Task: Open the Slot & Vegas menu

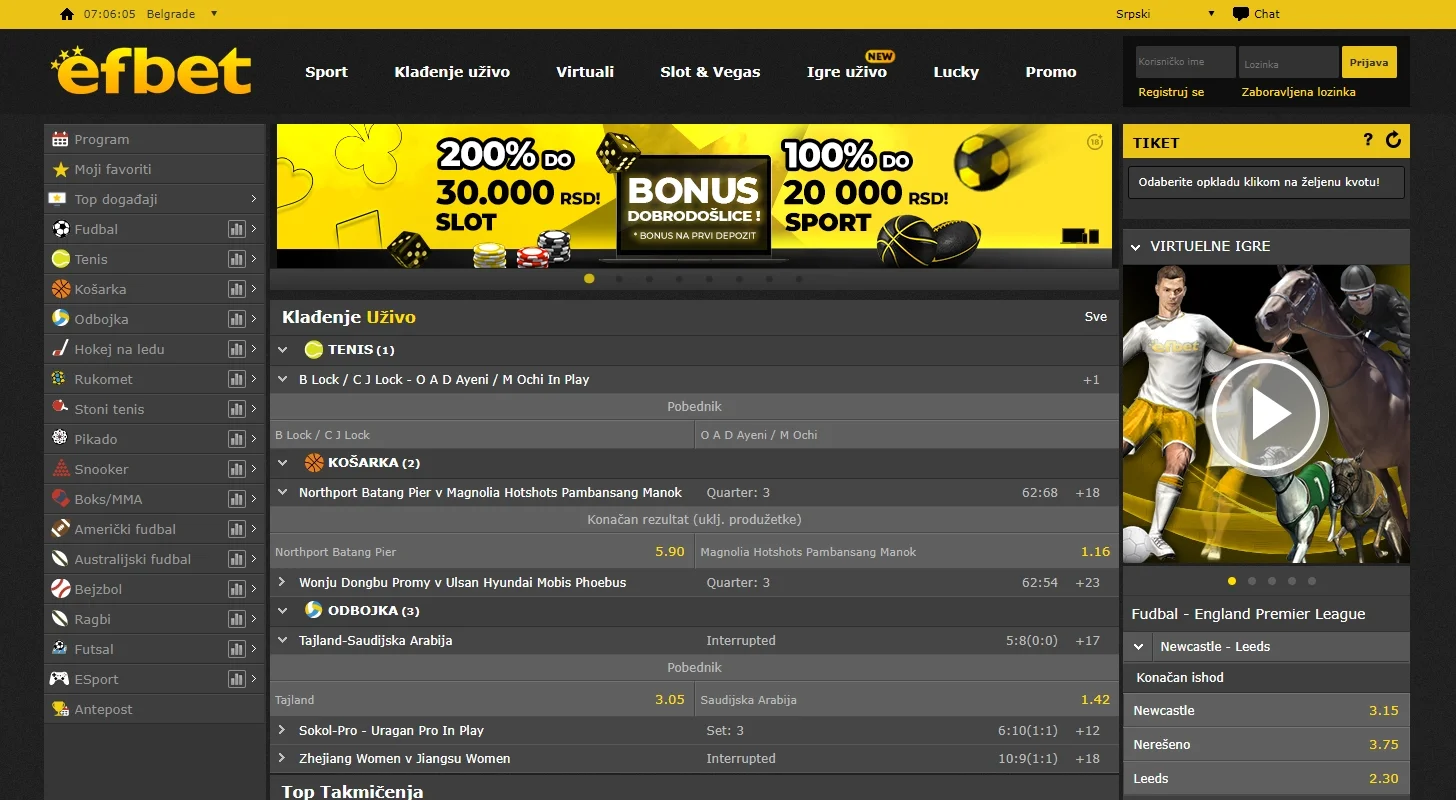Action: coord(710,72)
